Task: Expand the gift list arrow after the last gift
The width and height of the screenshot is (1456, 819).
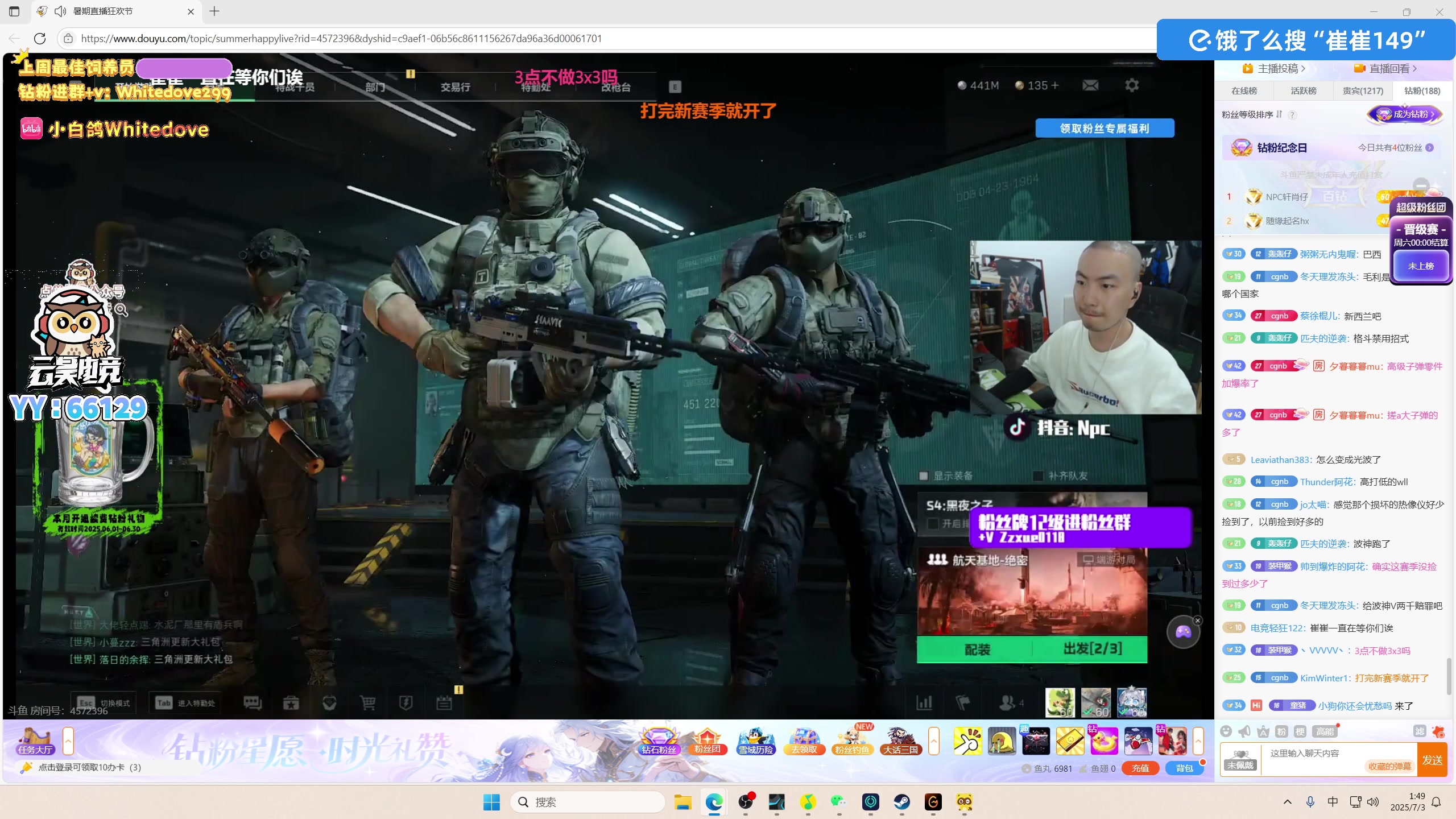Action: [1198, 741]
